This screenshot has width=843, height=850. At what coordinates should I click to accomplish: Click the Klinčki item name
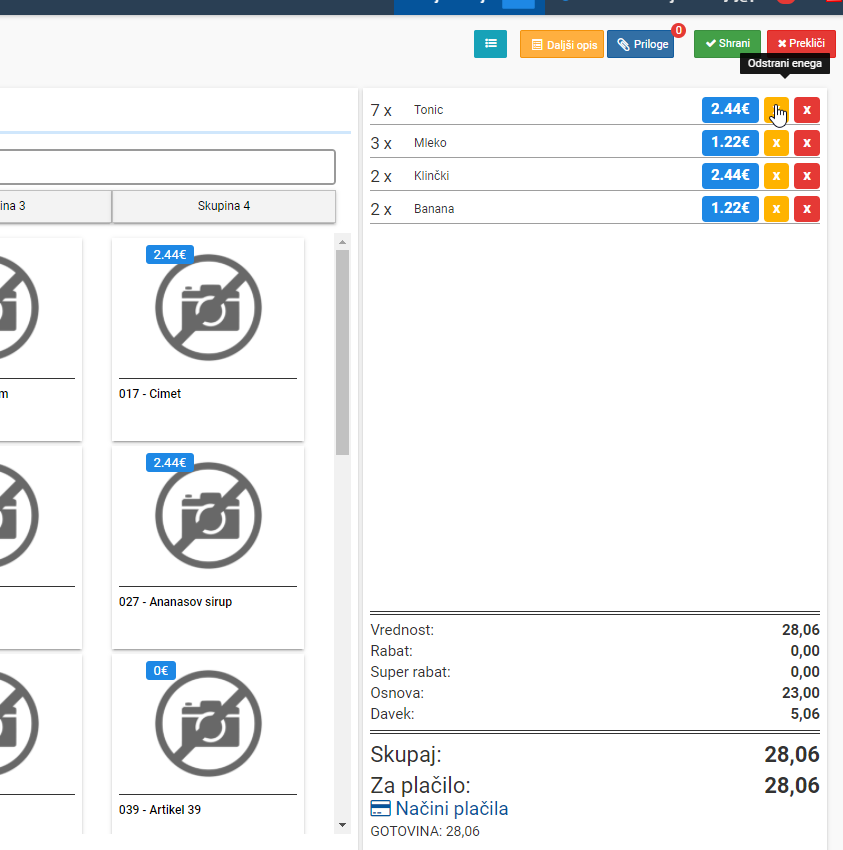pyautogui.click(x=432, y=176)
